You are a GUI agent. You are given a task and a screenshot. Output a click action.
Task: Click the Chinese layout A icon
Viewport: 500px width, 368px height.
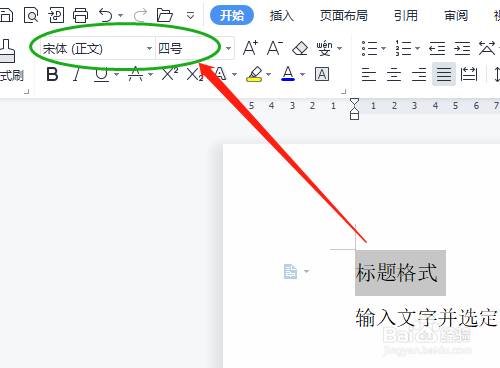click(487, 48)
